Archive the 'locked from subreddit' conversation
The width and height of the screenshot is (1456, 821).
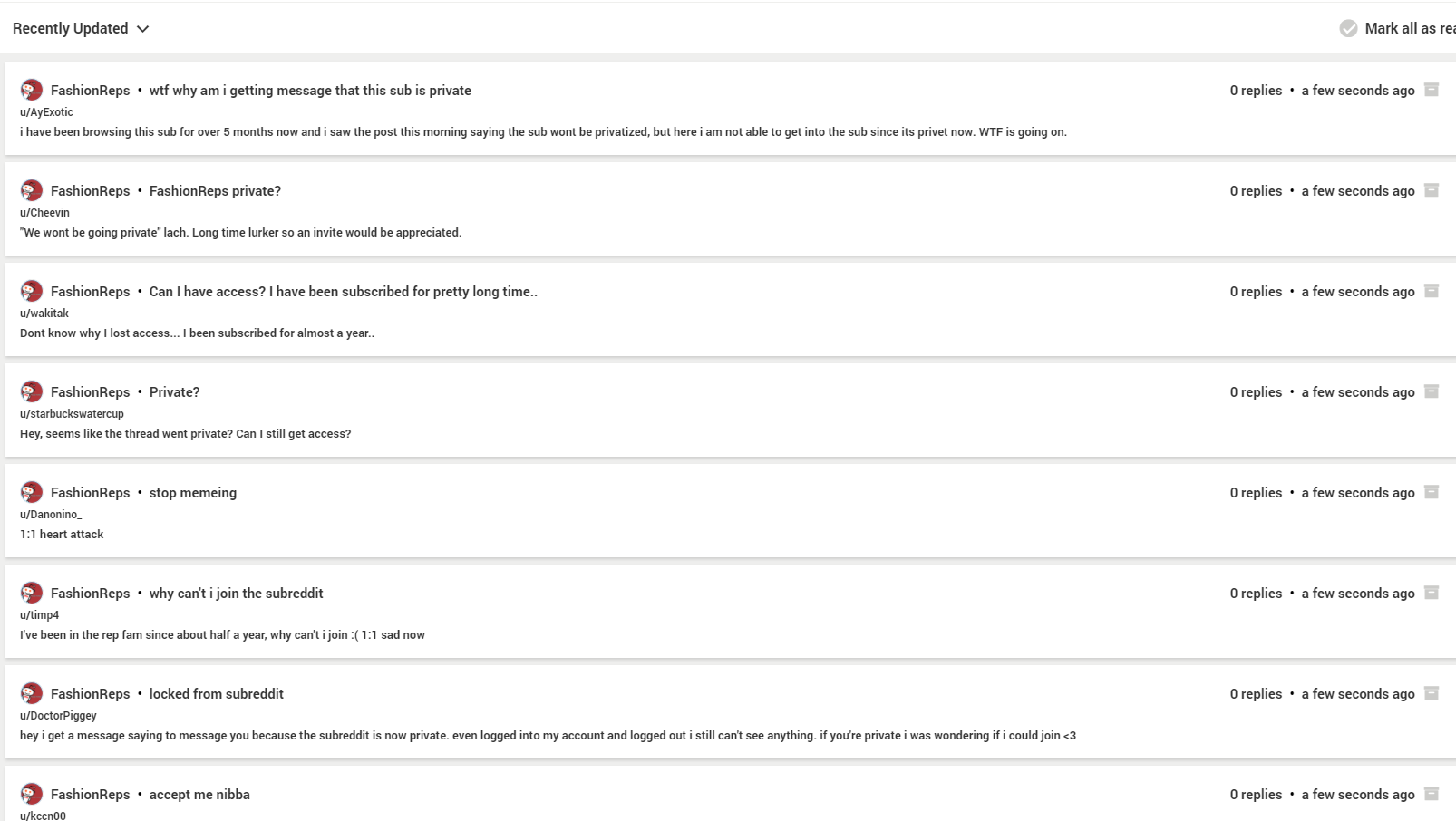pyautogui.click(x=1432, y=693)
